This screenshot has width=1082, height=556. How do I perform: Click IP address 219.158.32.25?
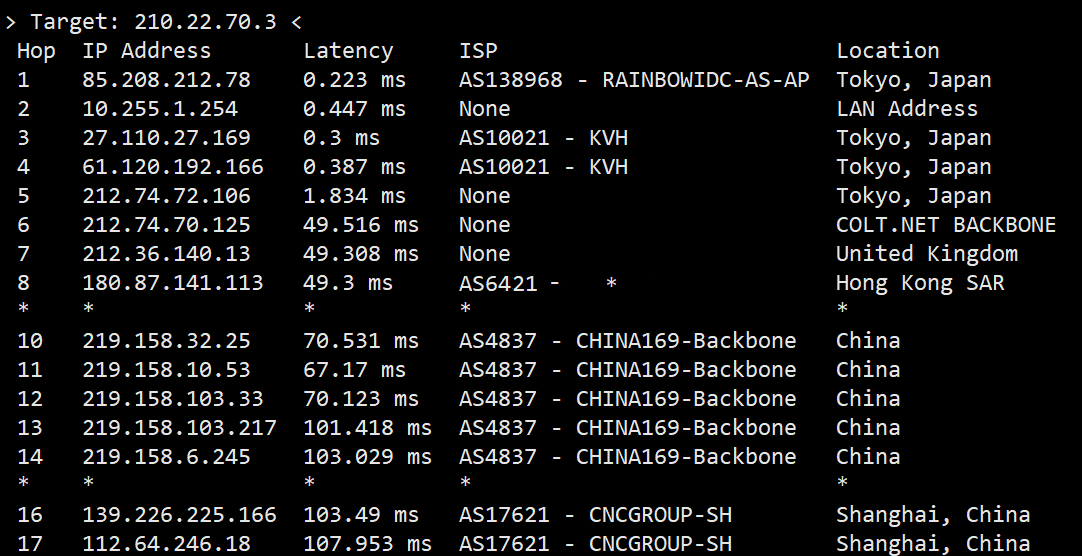pos(166,341)
